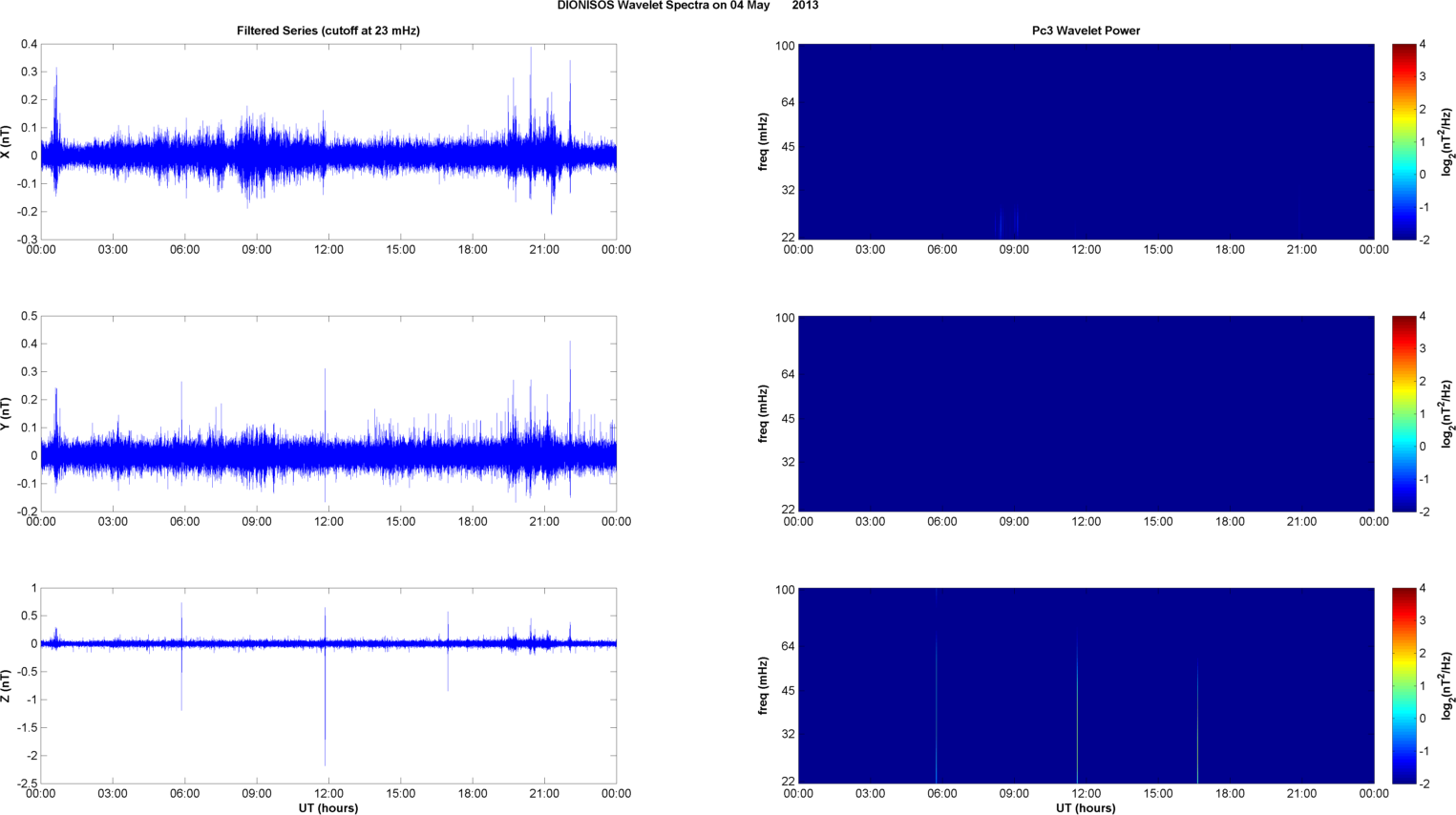This screenshot has width=1456, height=815.
Task: Click the 'freq (mHz)' label of top spectrogram
Action: [764, 141]
